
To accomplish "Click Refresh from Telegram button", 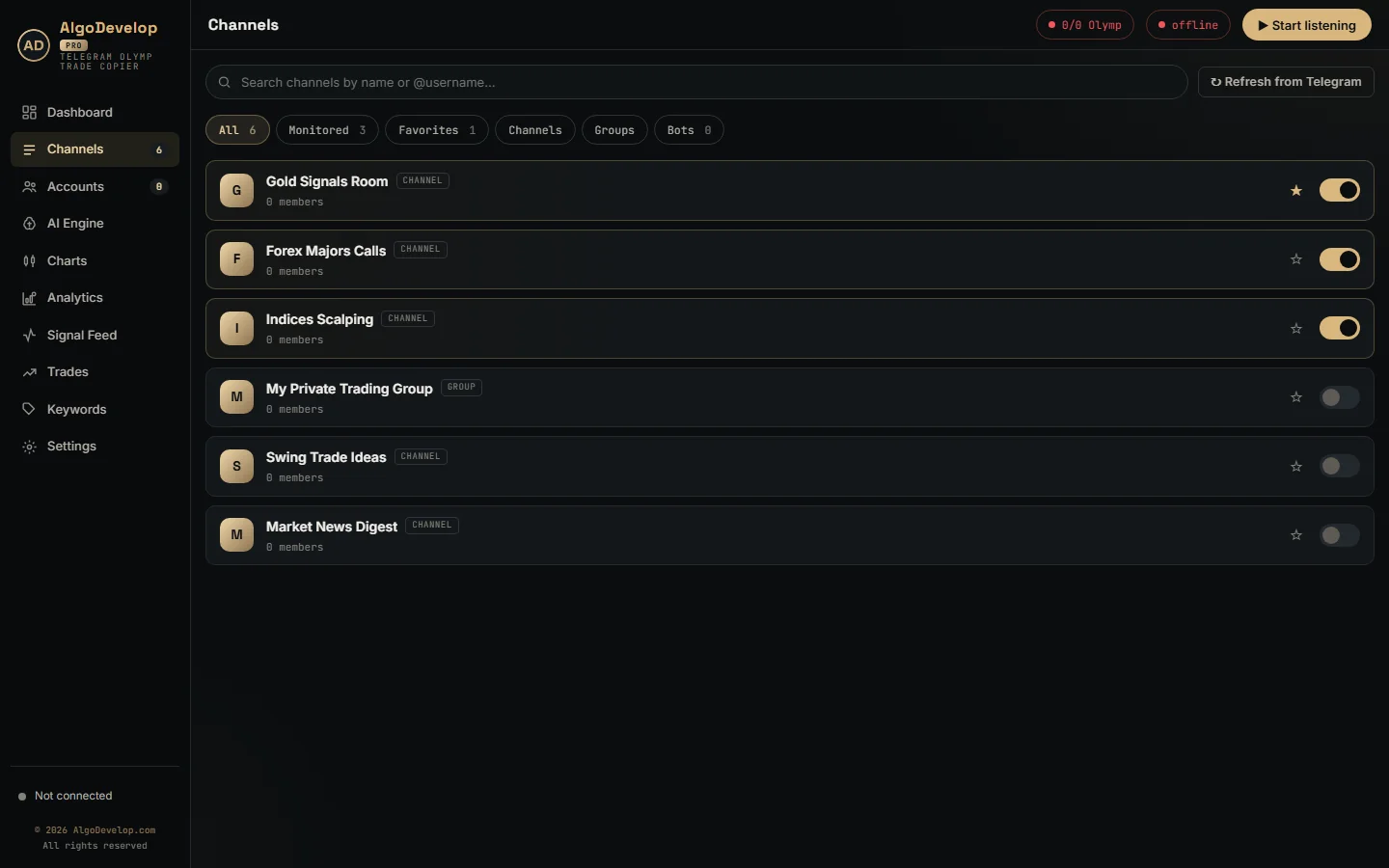I will 1286,82.
